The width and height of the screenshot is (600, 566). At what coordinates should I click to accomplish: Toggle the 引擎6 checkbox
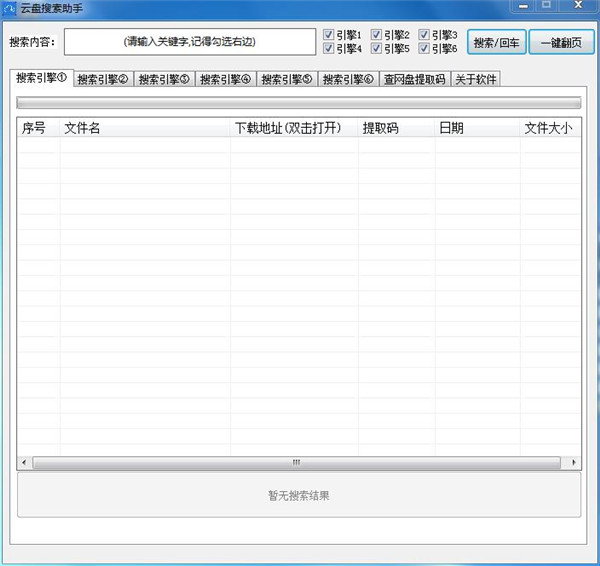pos(425,48)
